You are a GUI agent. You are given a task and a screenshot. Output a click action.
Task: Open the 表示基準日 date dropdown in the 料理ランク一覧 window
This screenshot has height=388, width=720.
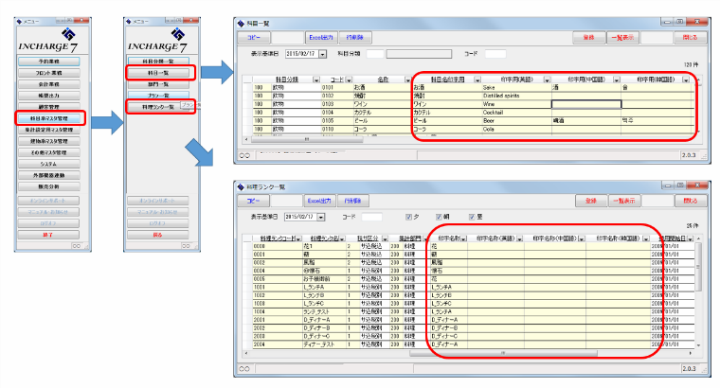(x=321, y=217)
